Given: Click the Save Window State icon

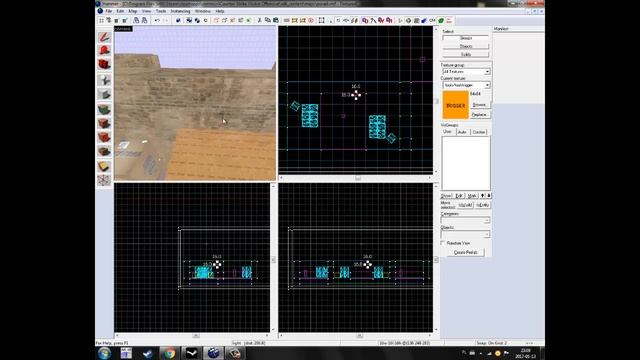Looking at the screenshot, I should pyautogui.click(x=144, y=20).
